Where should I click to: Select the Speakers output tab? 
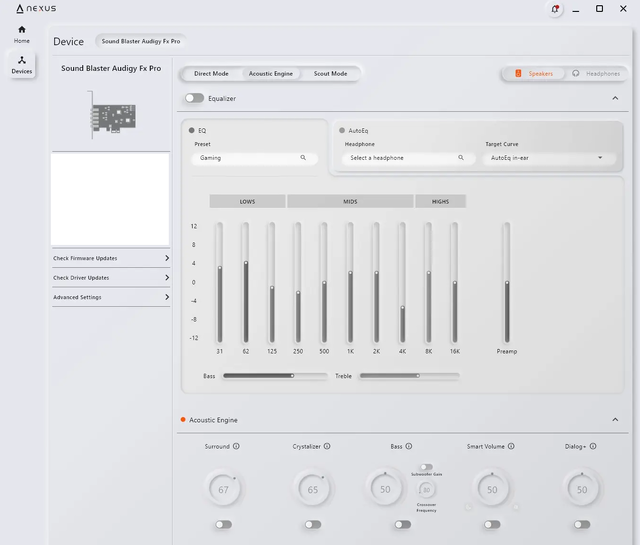(534, 74)
